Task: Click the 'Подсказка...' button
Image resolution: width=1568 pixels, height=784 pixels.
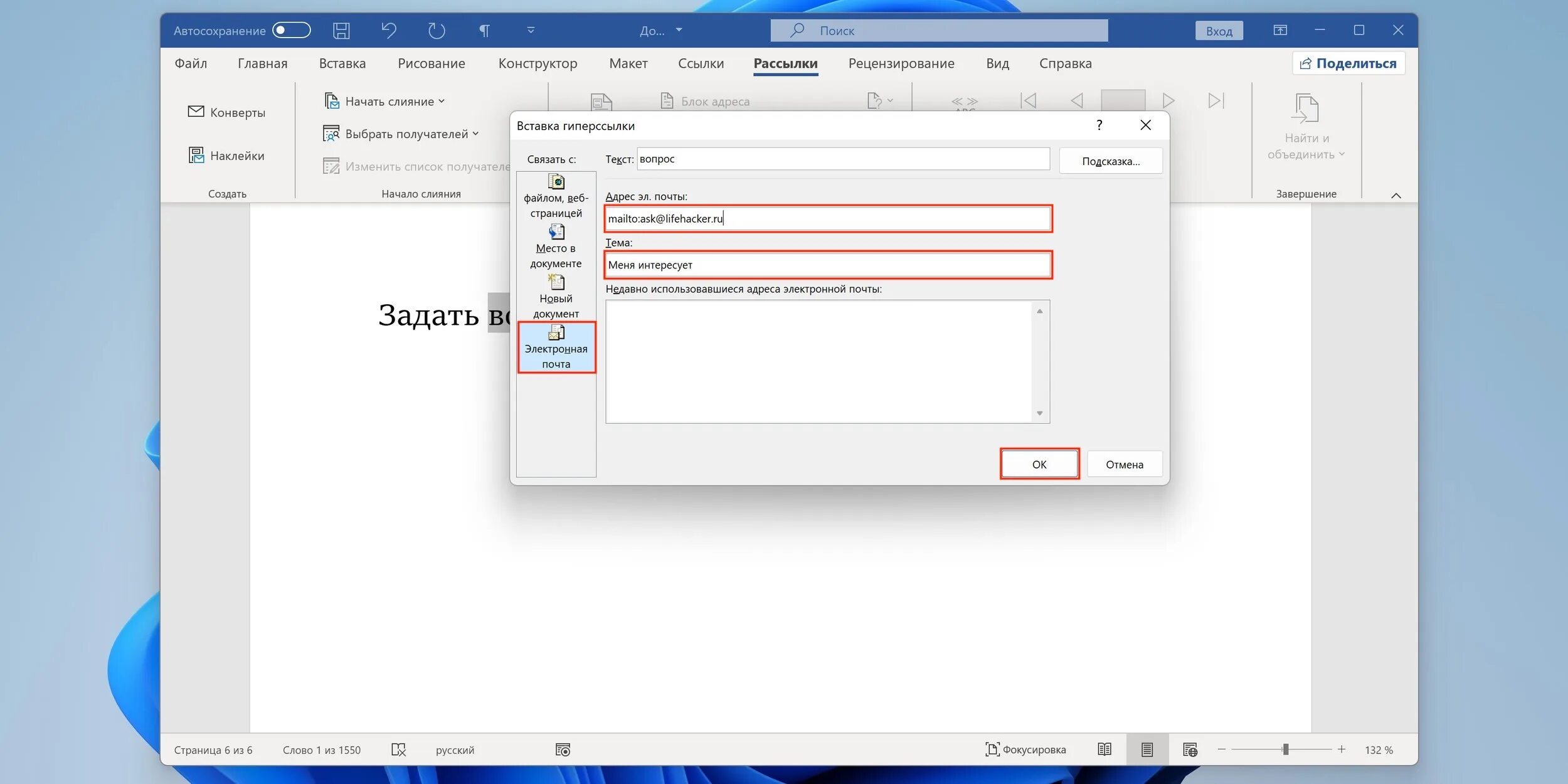Action: point(1110,161)
